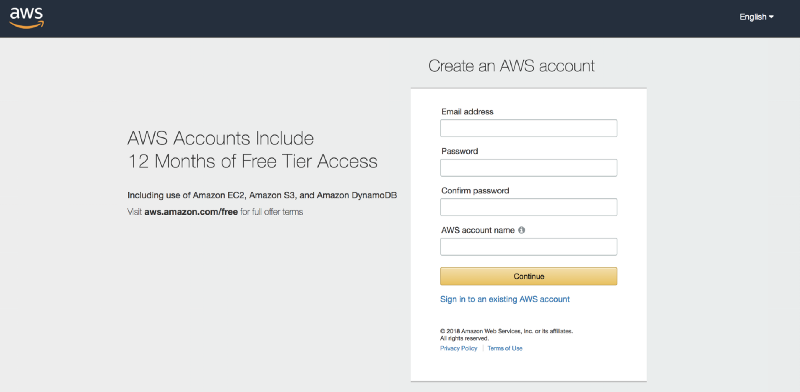Screen dimensions: 800x392
Task: Click the AWS account name label text
Action: pos(478,230)
